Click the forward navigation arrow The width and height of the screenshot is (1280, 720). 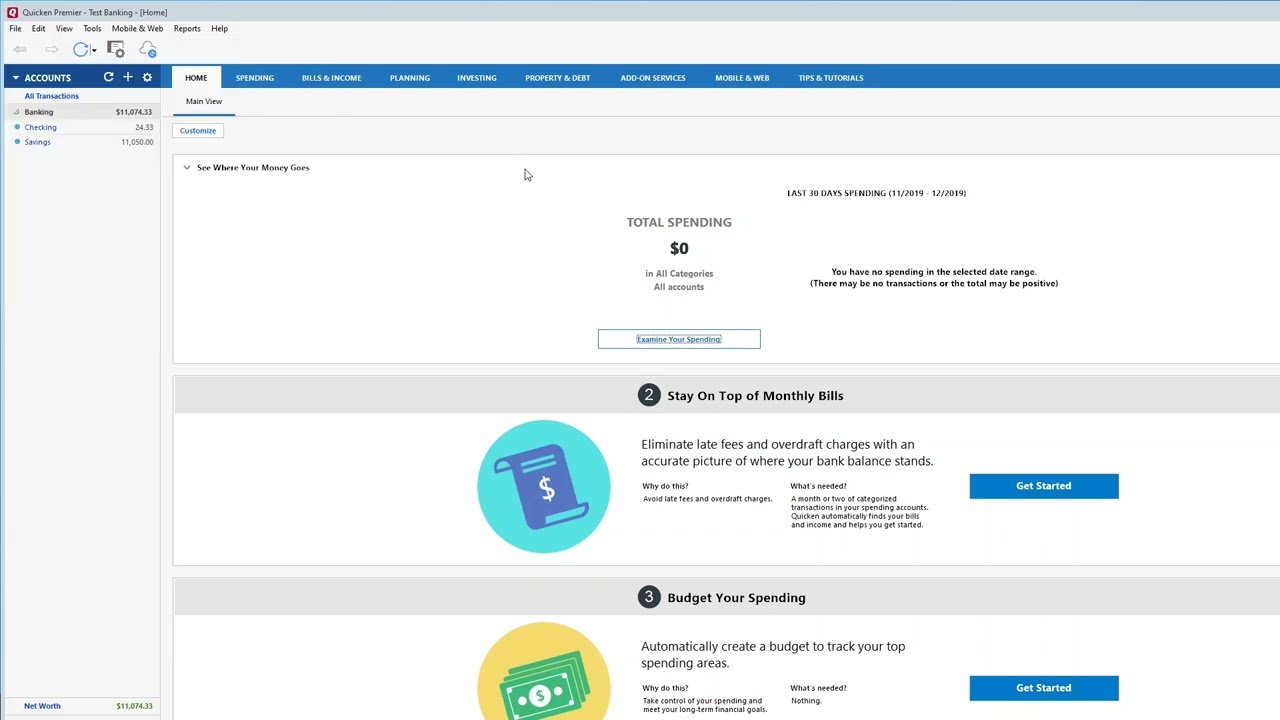point(52,49)
